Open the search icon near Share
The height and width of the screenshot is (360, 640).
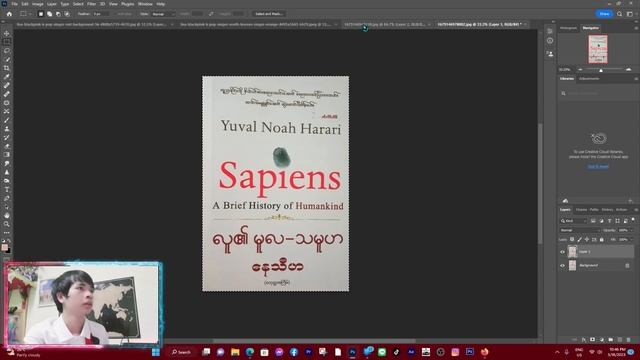[619, 14]
